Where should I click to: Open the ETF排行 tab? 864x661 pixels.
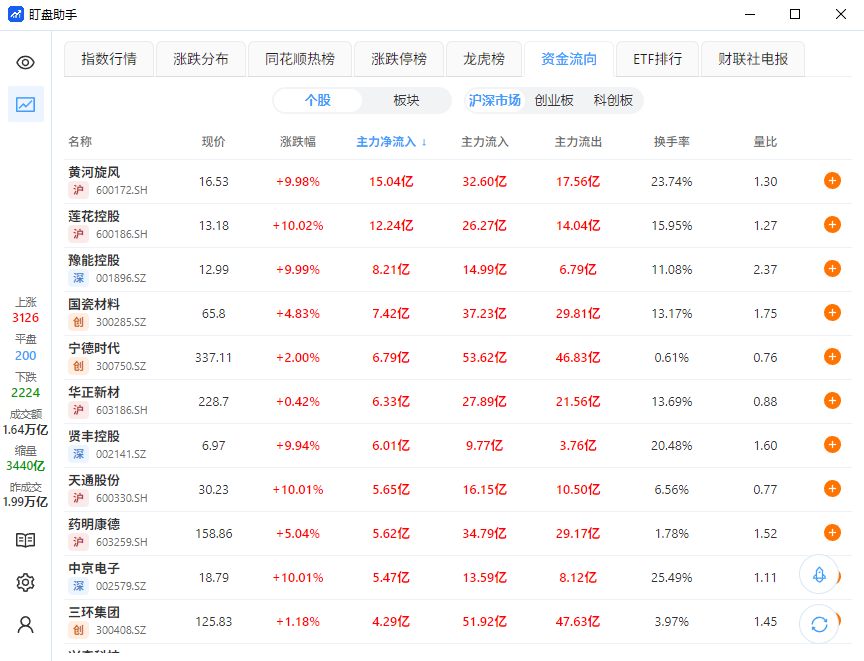click(657, 59)
